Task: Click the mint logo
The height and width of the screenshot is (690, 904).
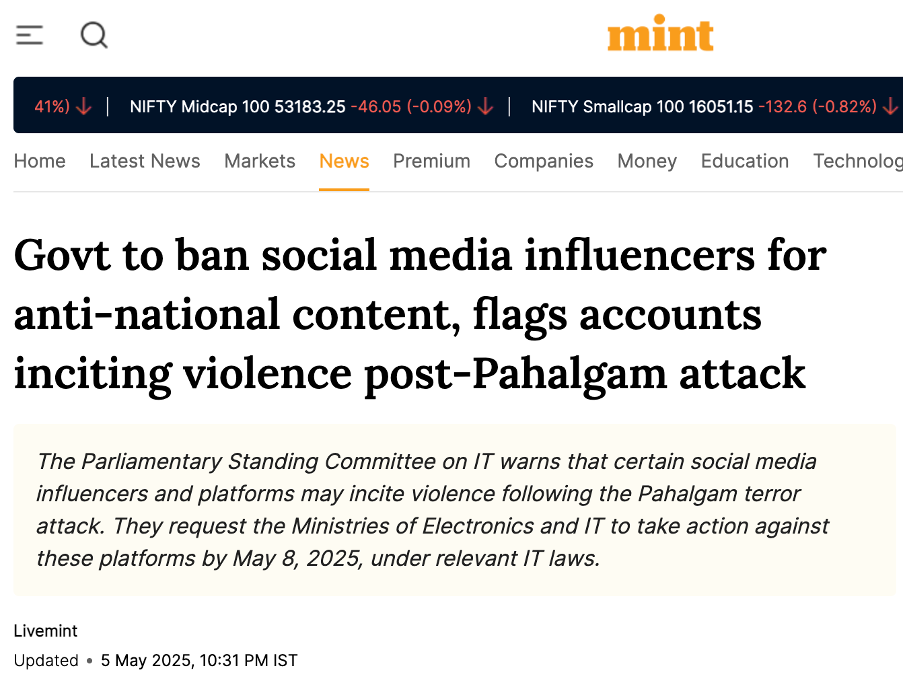Action: pyautogui.click(x=660, y=34)
